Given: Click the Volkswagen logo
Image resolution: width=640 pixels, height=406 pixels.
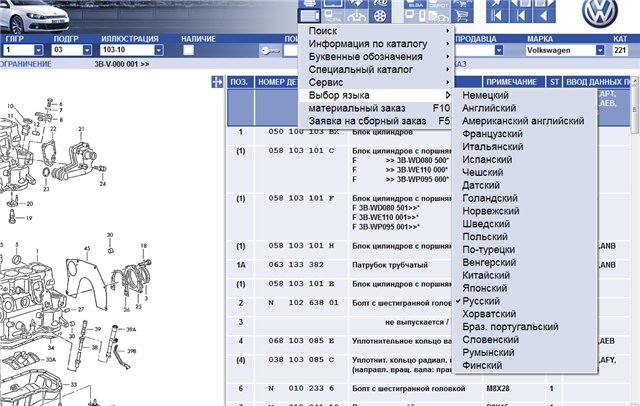Looking at the screenshot, I should click(600, 13).
